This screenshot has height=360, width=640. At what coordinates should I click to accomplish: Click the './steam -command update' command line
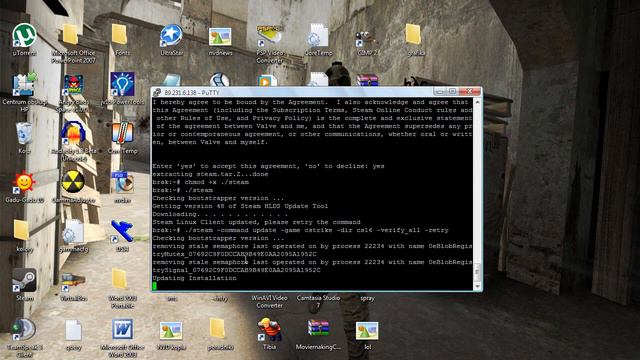tap(300, 230)
